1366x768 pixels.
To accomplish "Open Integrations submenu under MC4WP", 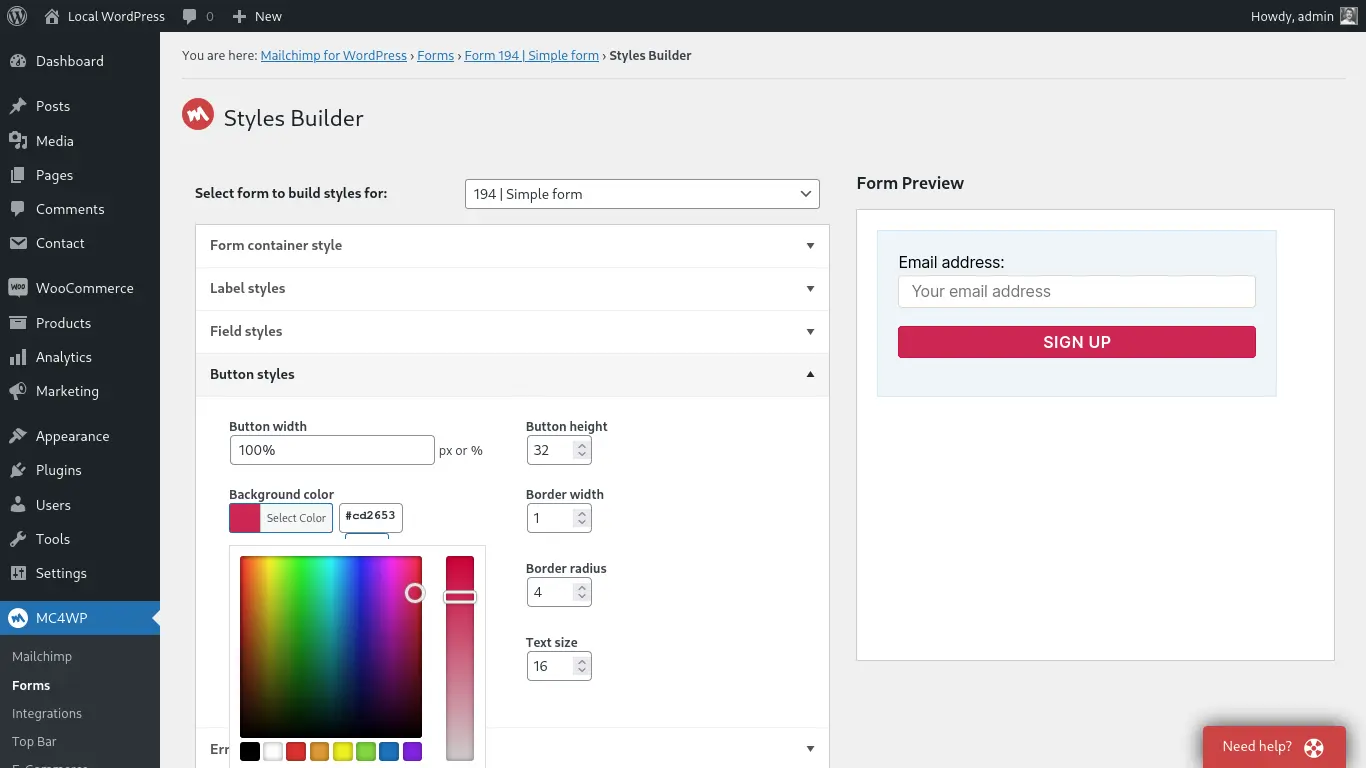I will [x=47, y=713].
